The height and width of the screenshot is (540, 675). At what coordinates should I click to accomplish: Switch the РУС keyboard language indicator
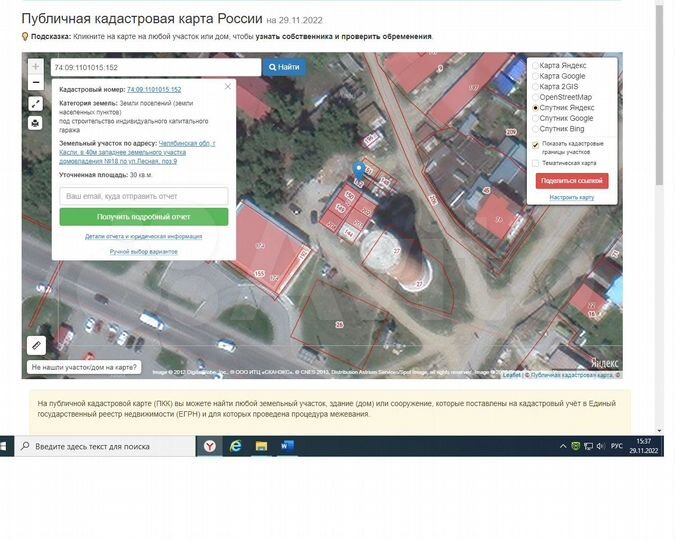pyautogui.click(x=616, y=446)
